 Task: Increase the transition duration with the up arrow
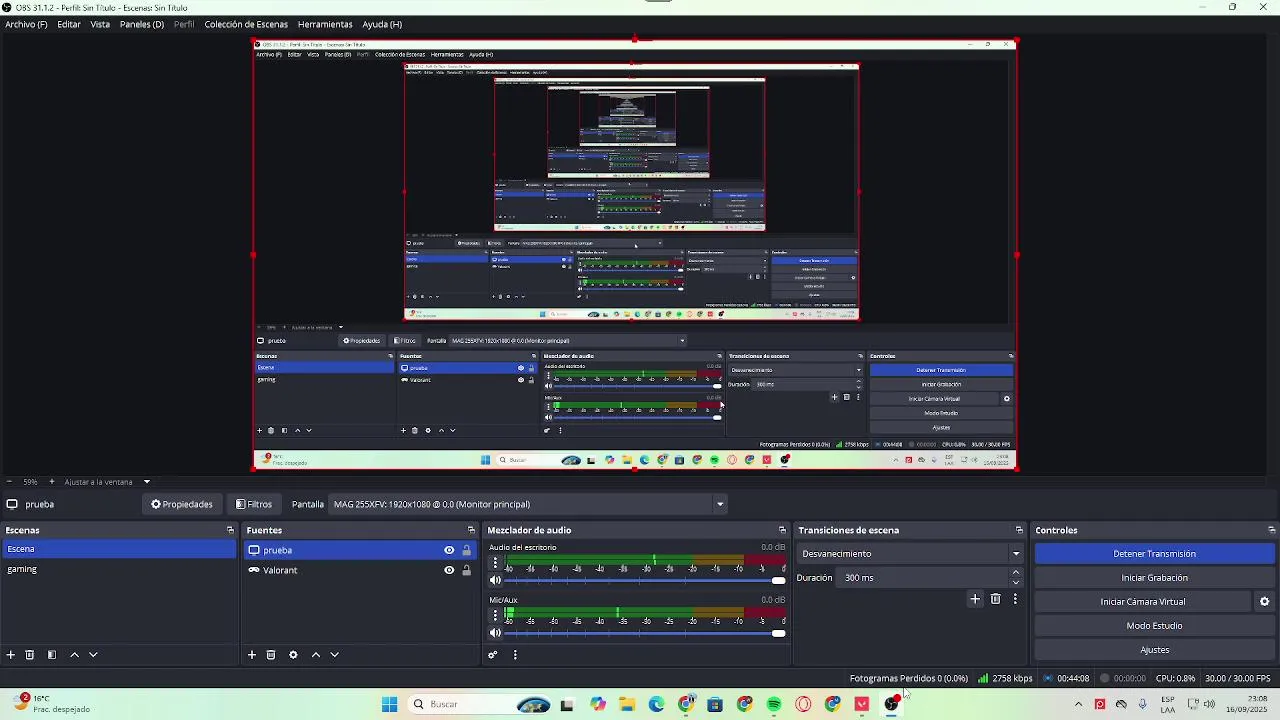[x=1016, y=573]
